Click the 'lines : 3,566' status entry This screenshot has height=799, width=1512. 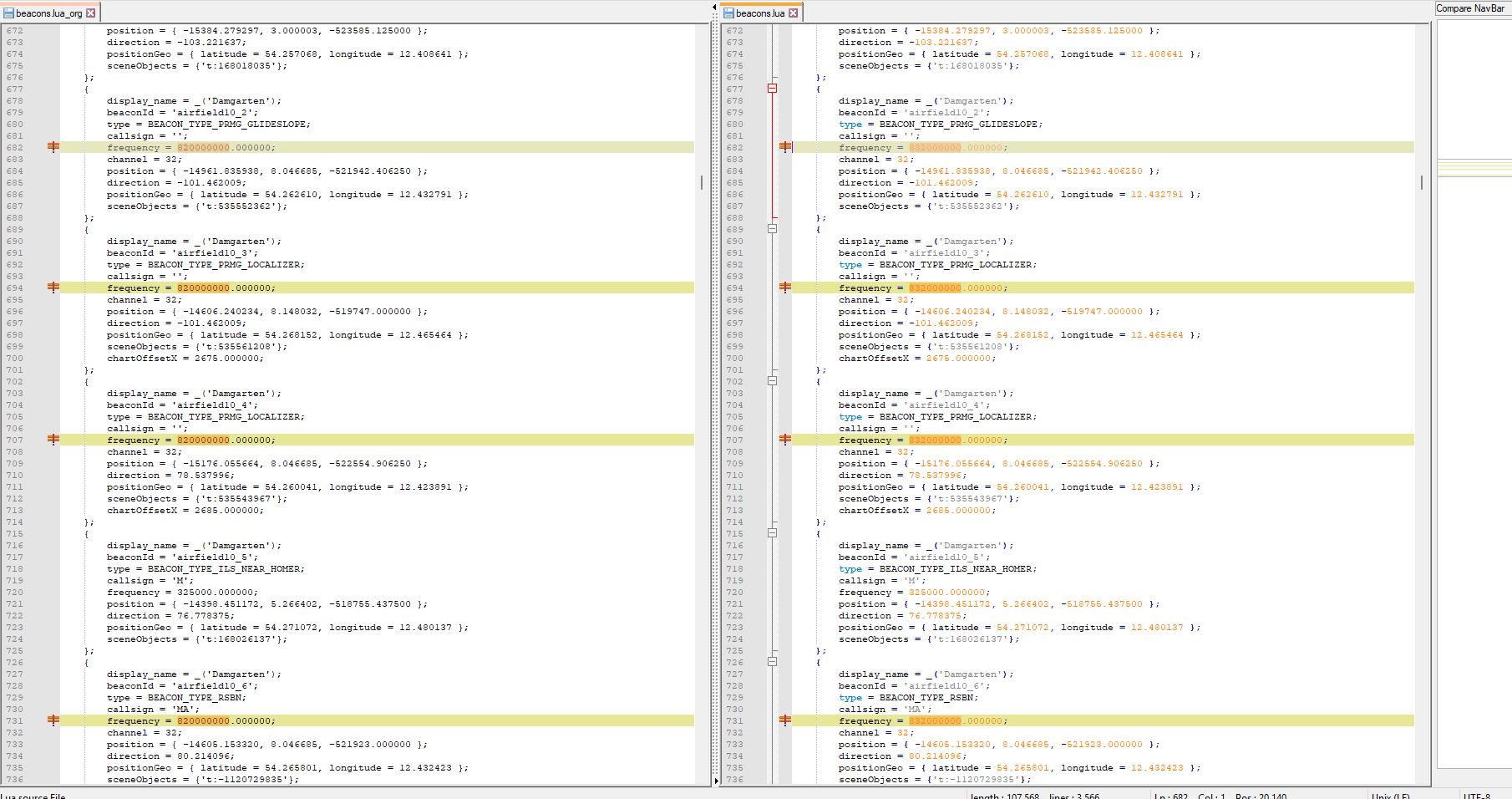tap(1074, 796)
